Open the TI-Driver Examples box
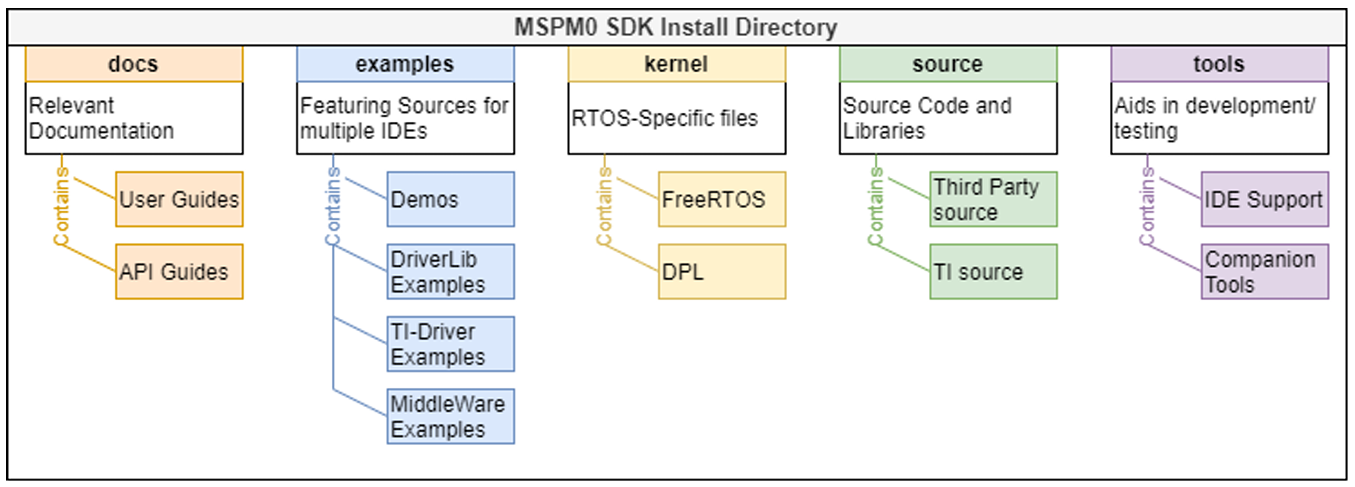Image resolution: width=1355 pixels, height=487 pixels. [x=451, y=344]
